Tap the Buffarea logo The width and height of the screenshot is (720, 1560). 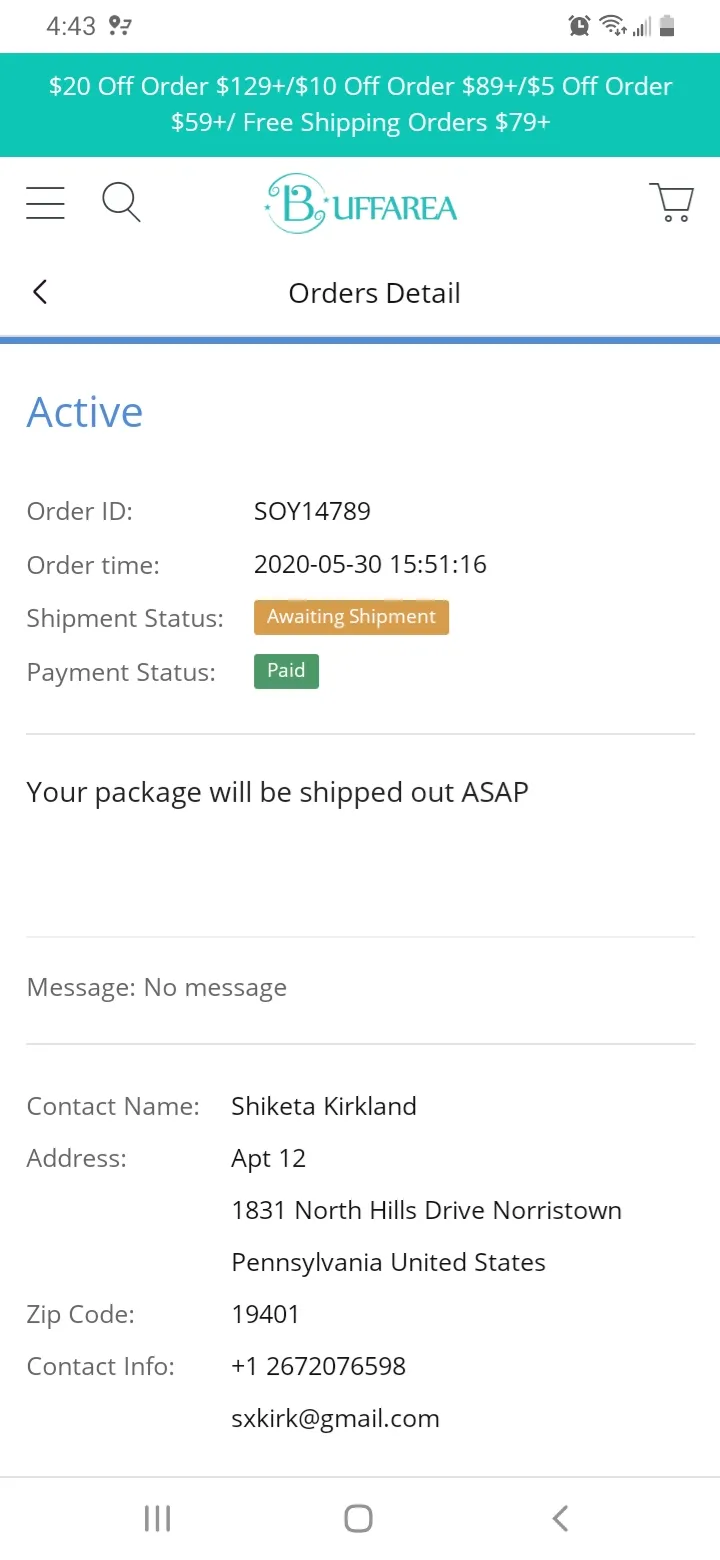[361, 204]
